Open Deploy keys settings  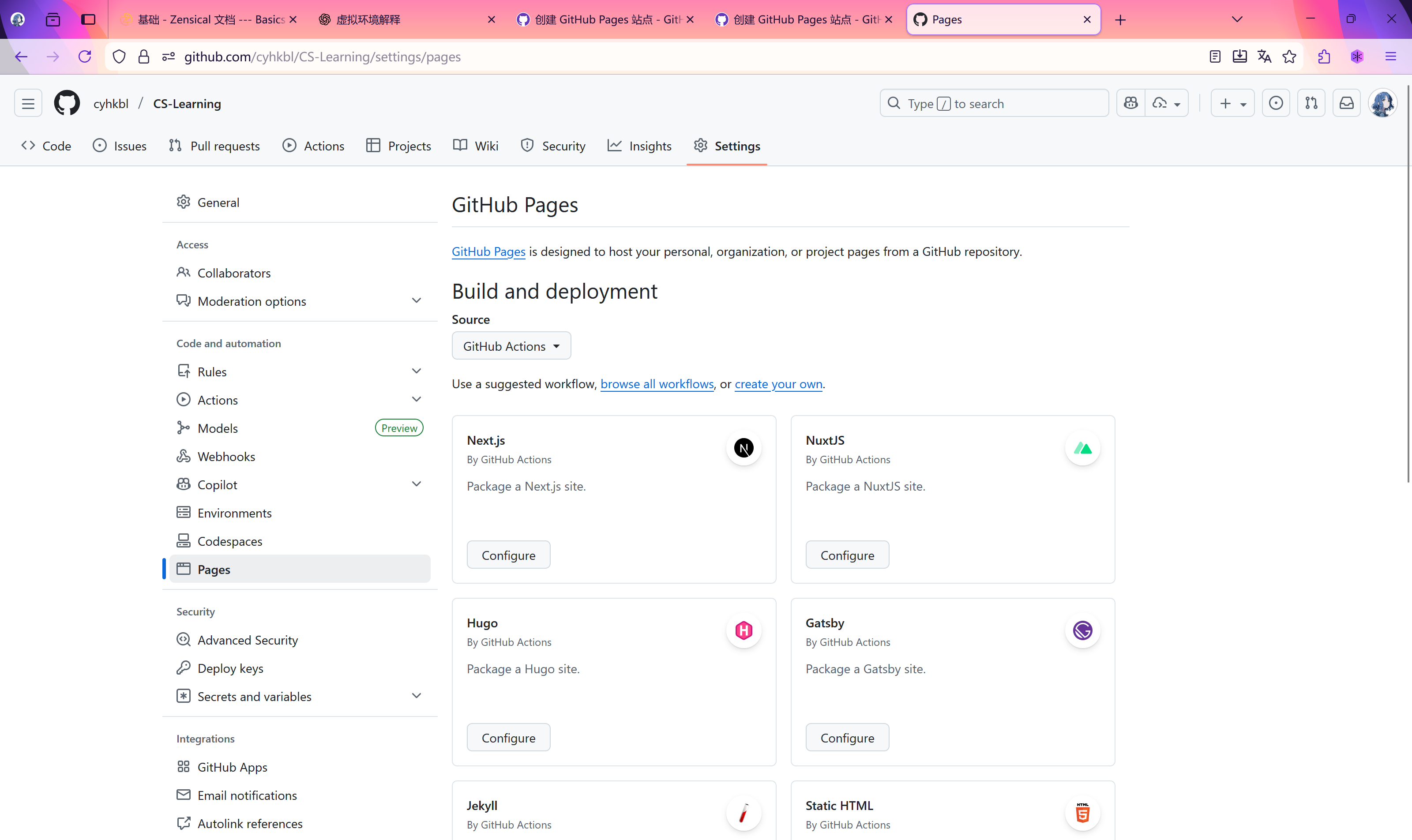pyautogui.click(x=230, y=668)
